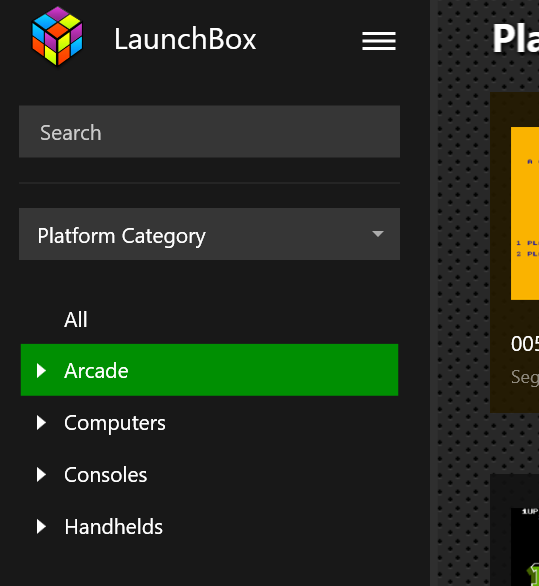Expand the Computers tree arrow
The width and height of the screenshot is (539, 586).
(41, 423)
